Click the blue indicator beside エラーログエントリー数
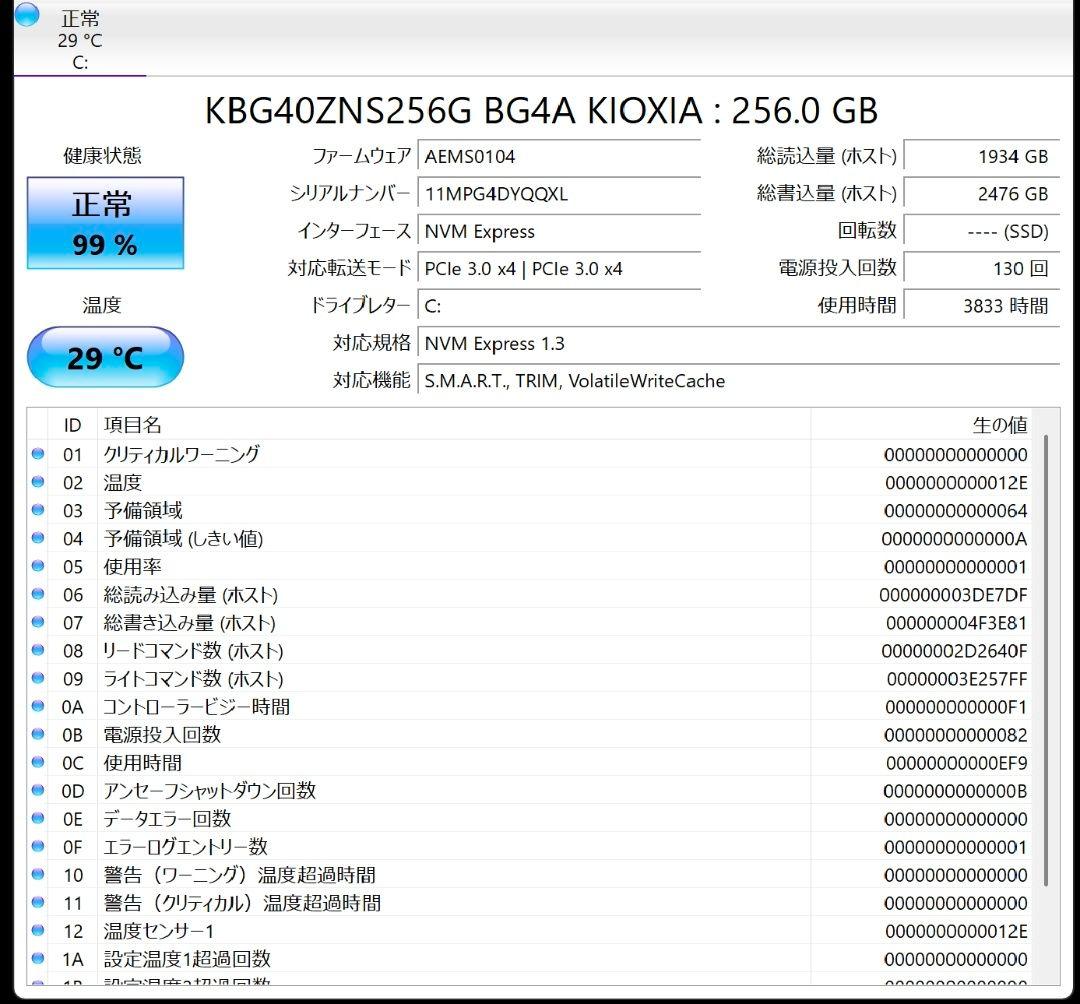Screen dimensions: 1080x1004 pyautogui.click(x=37, y=846)
